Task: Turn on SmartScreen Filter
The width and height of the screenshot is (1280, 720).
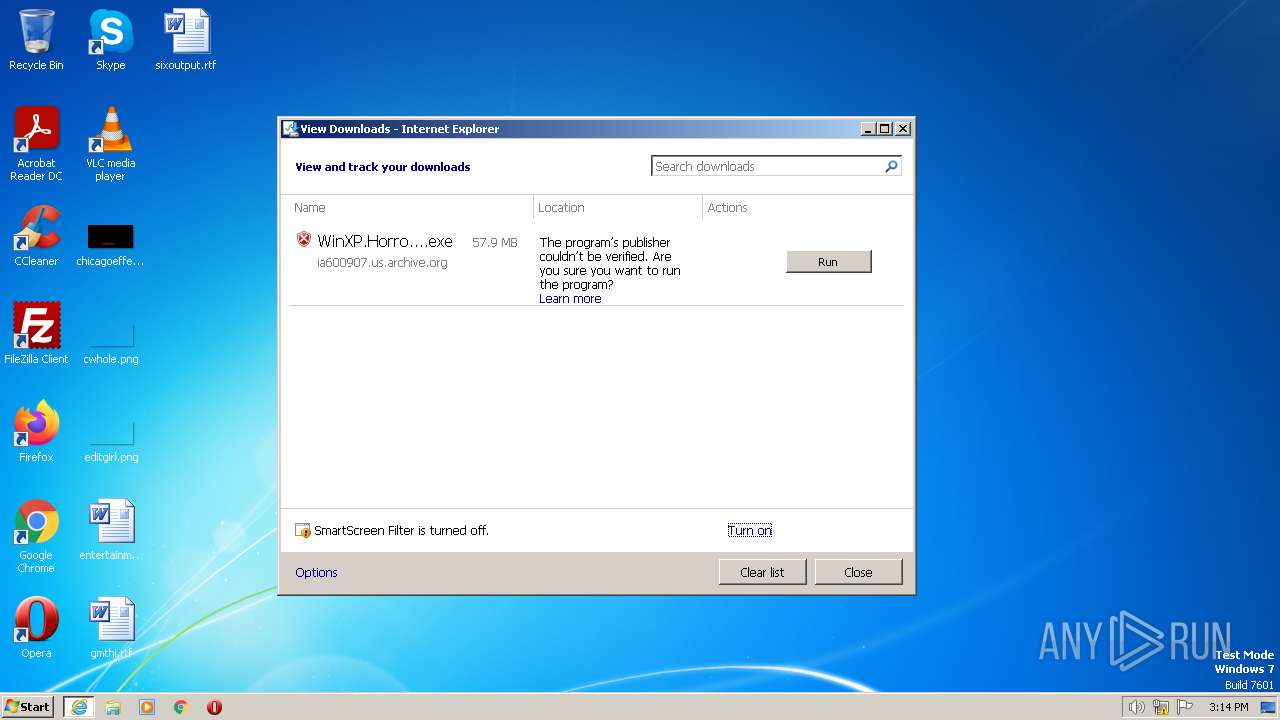Action: click(749, 530)
